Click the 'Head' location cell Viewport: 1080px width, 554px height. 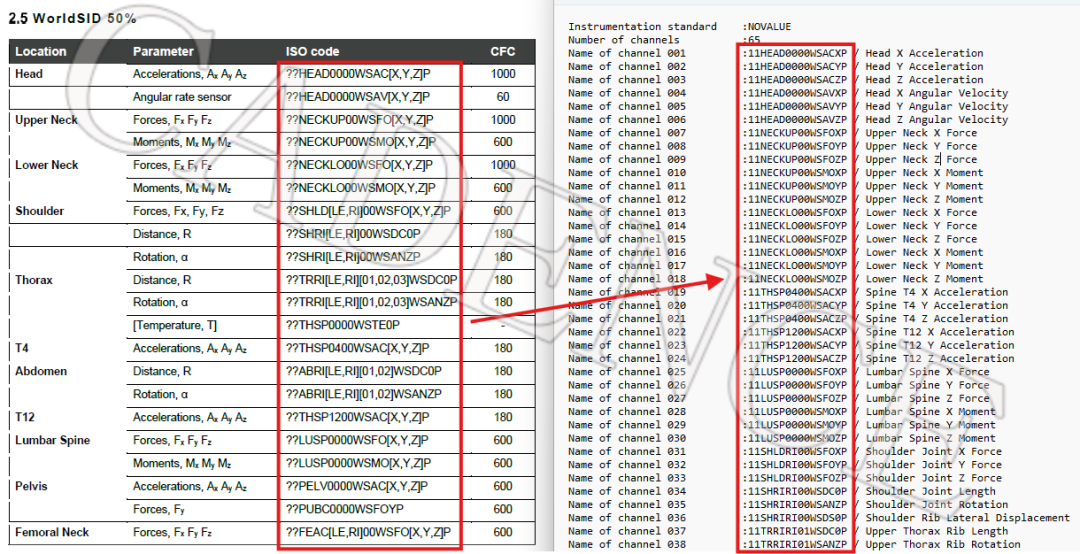tap(29, 74)
